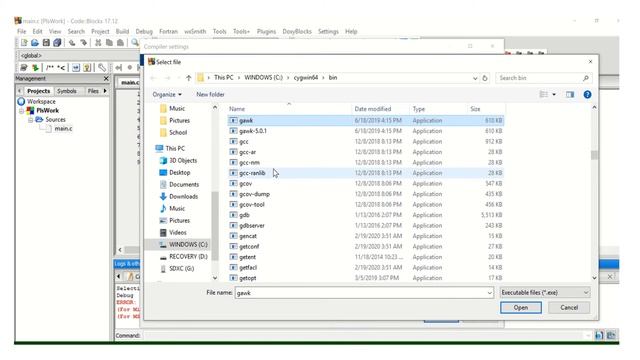Viewport: 640px width, 360px height.
Task: Select gcc-ranlib file row
Action: click(x=366, y=173)
